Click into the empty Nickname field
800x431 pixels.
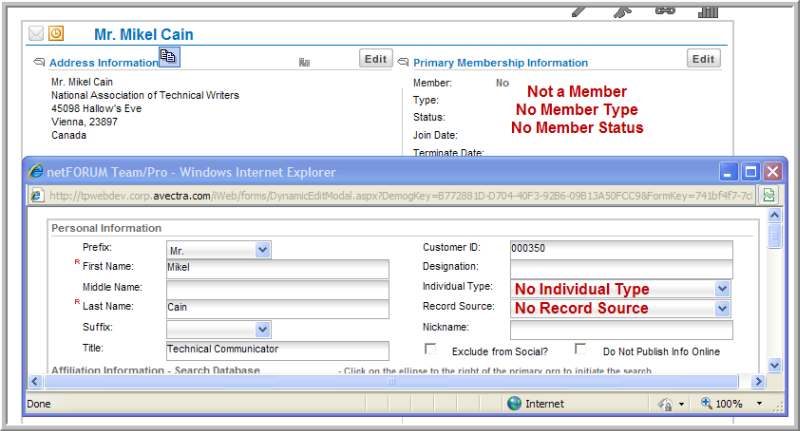point(621,329)
